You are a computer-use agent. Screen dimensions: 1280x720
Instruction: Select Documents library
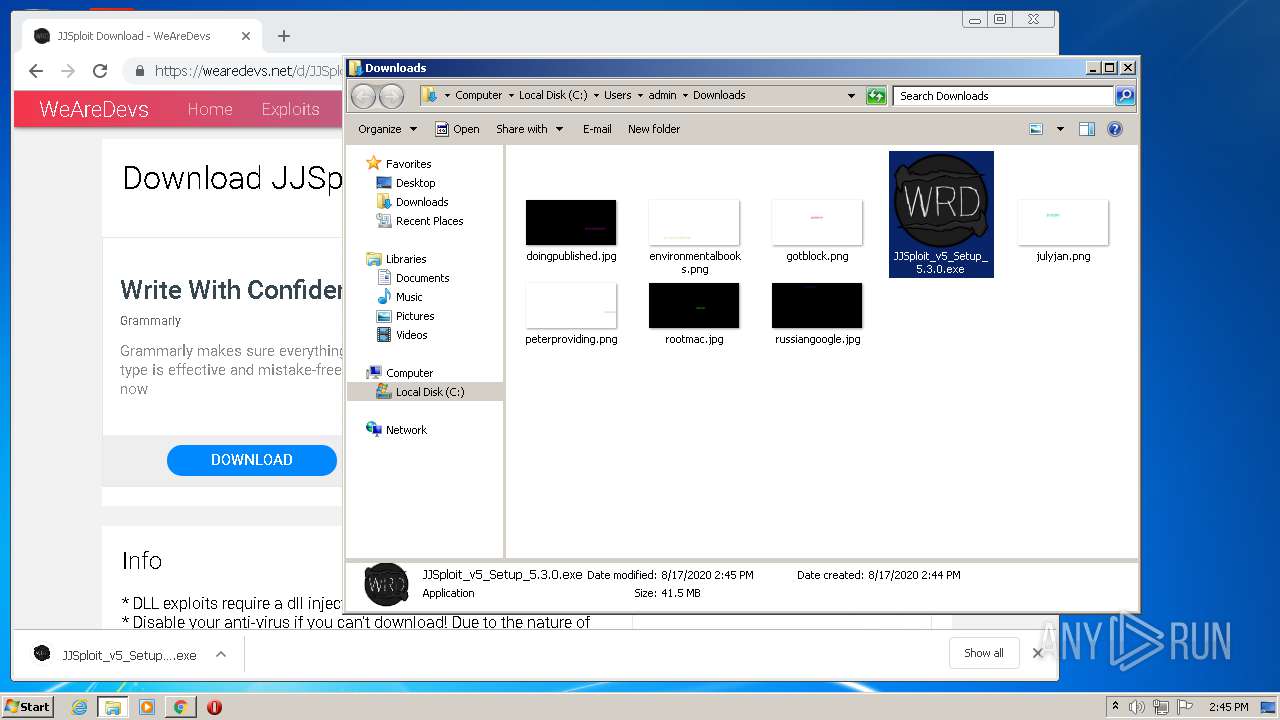(422, 278)
